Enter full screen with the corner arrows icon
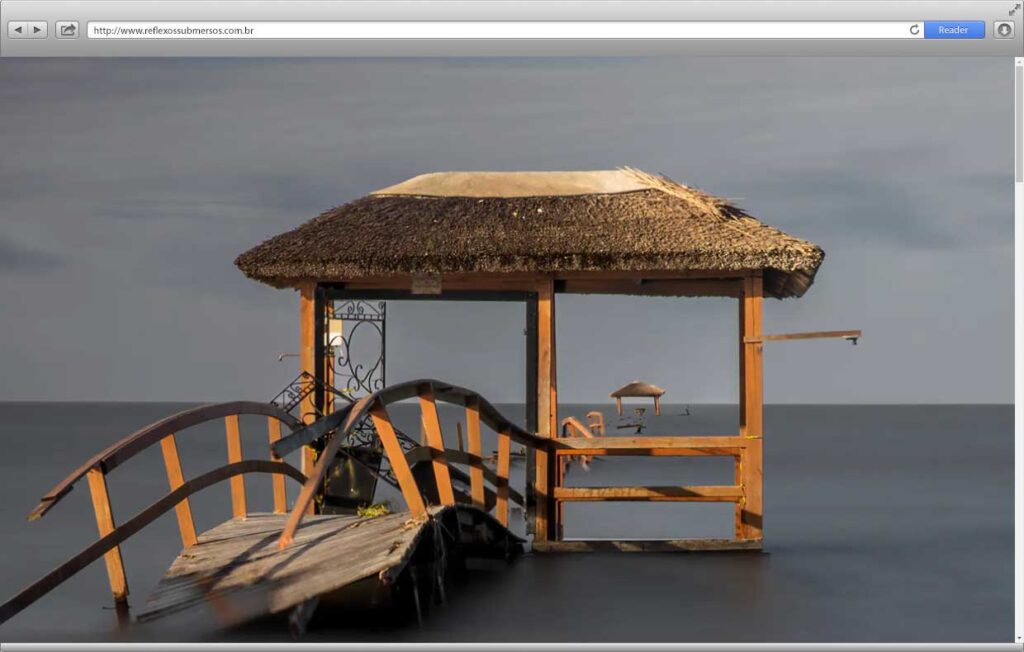This screenshot has height=652, width=1024. point(1014,9)
